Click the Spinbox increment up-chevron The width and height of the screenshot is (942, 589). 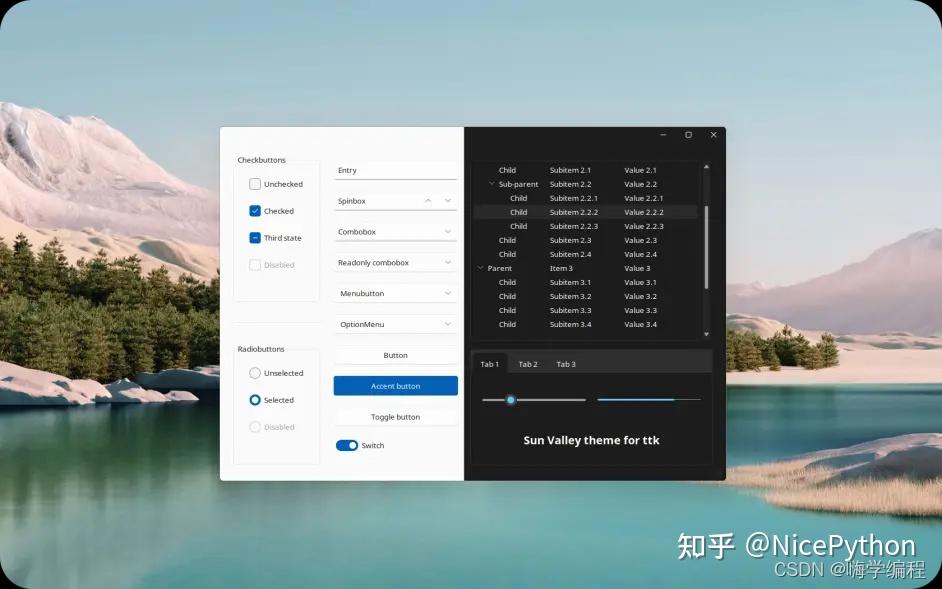pos(430,201)
